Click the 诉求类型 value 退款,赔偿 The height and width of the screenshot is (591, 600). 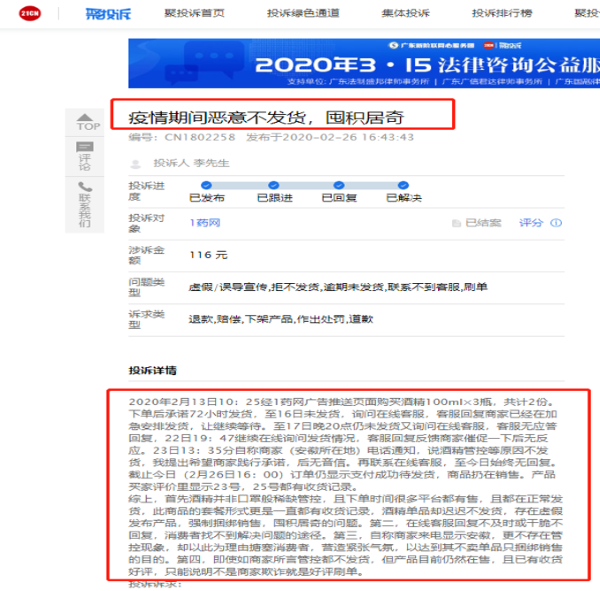[x=215, y=319]
